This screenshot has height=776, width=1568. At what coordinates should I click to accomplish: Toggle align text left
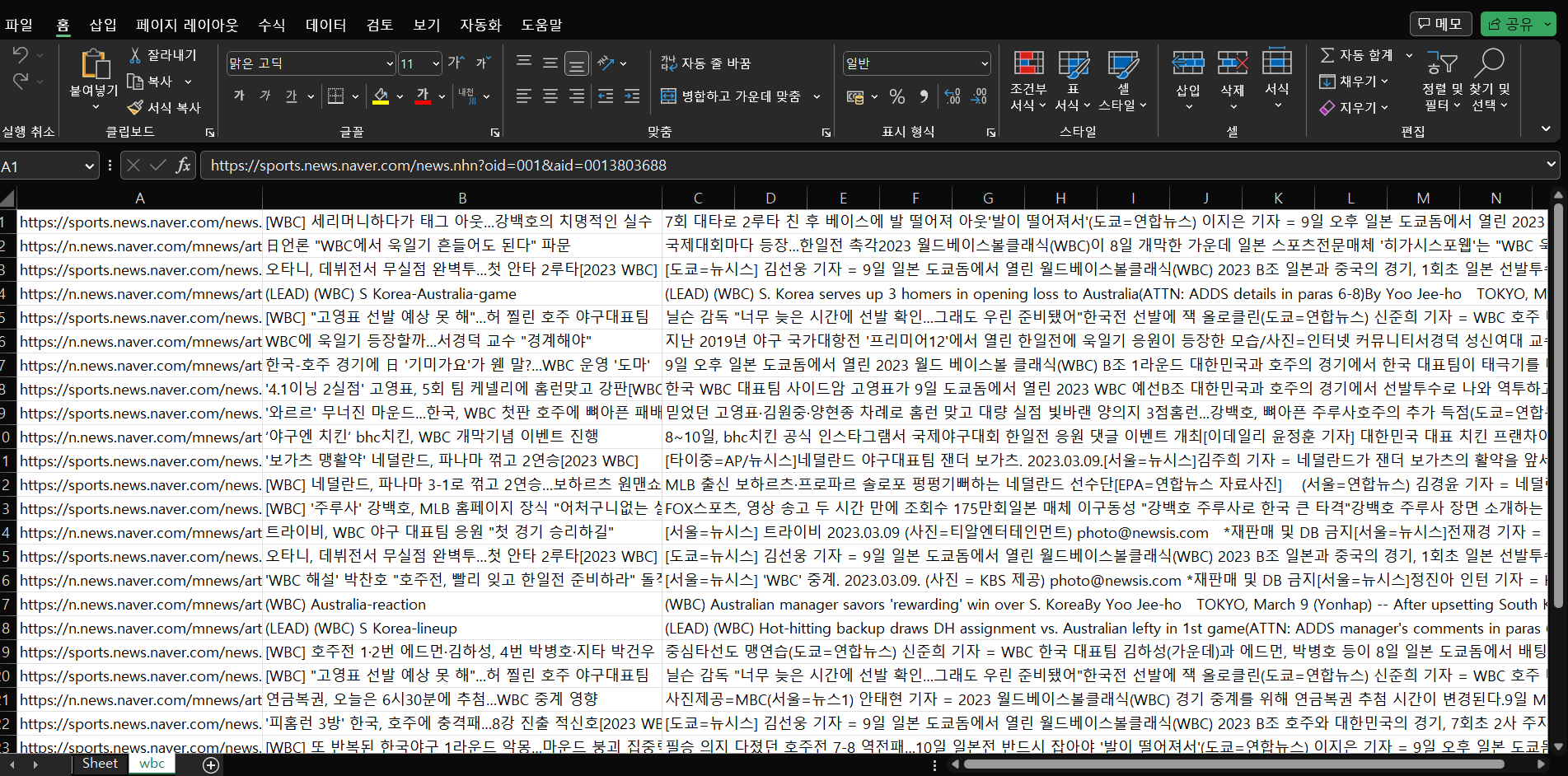524,96
